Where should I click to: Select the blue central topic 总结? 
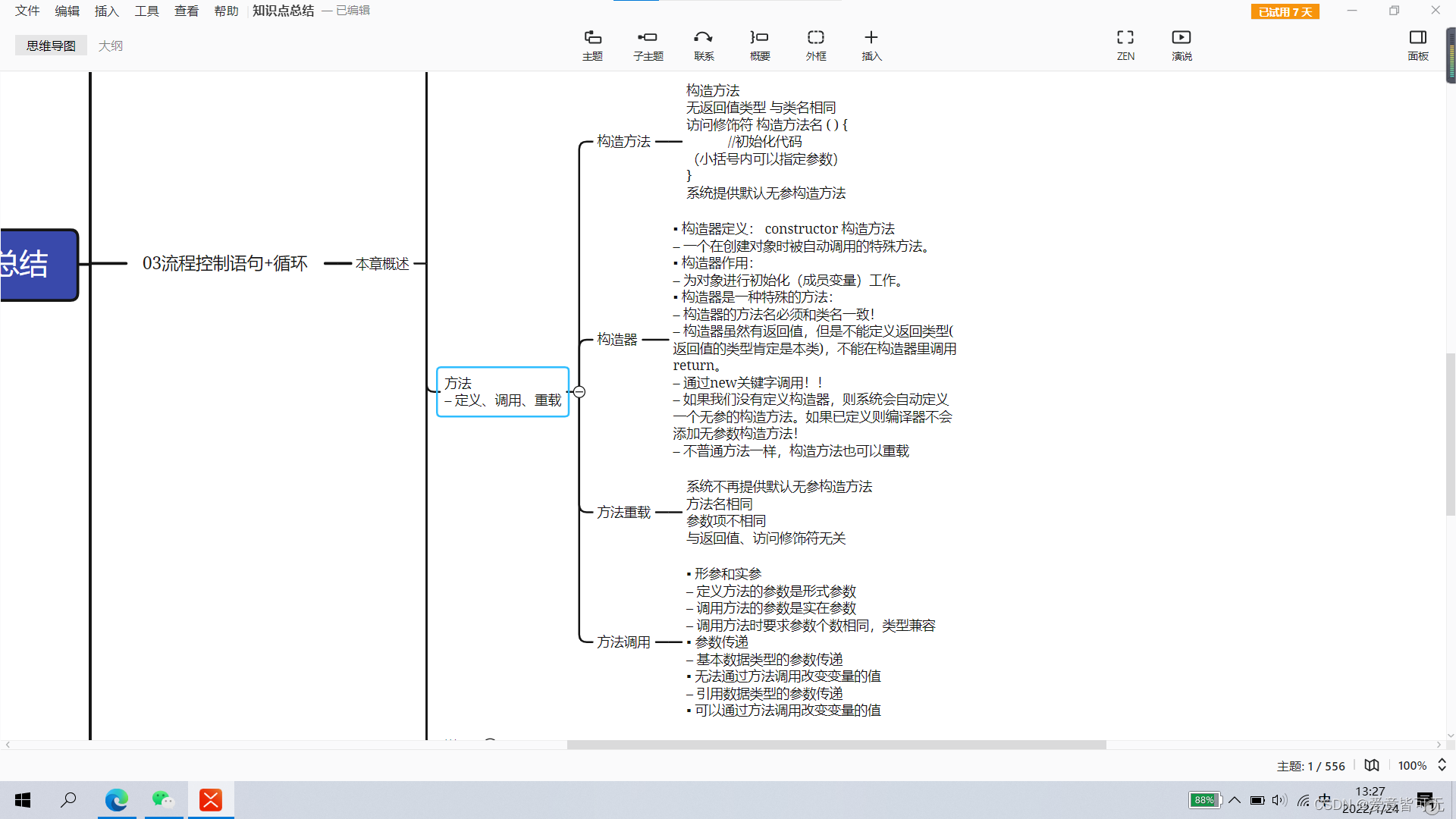(38, 265)
